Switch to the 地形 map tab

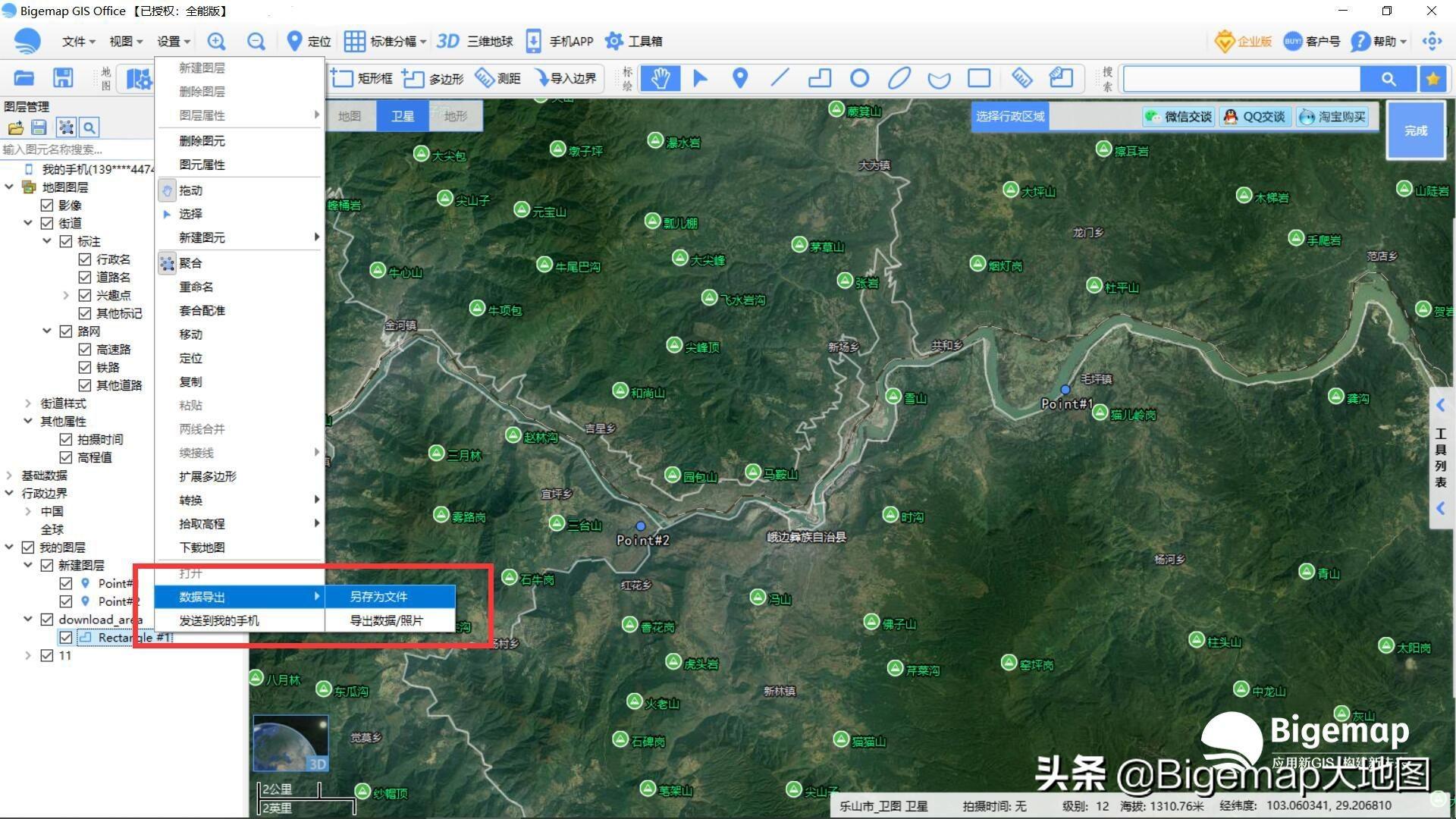pos(455,116)
